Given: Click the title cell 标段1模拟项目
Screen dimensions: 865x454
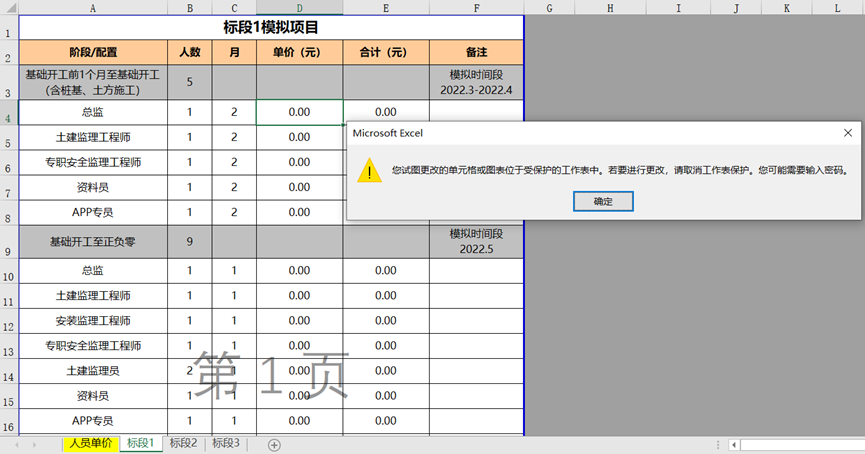Looking at the screenshot, I should click(271, 28).
